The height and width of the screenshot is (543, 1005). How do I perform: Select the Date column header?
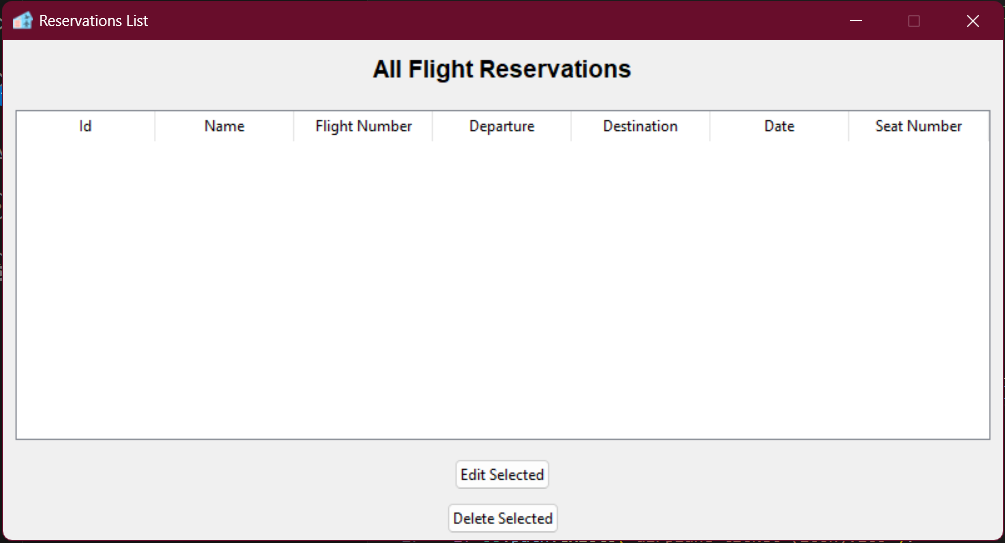779,126
